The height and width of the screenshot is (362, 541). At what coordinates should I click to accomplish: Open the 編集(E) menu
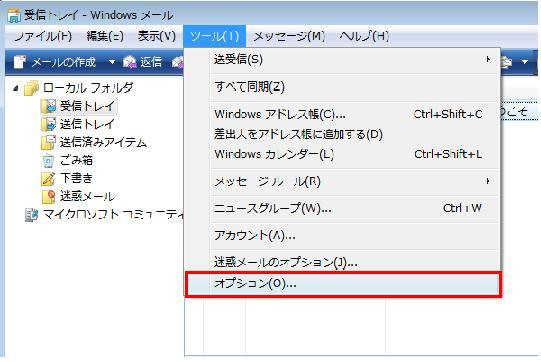point(105,36)
